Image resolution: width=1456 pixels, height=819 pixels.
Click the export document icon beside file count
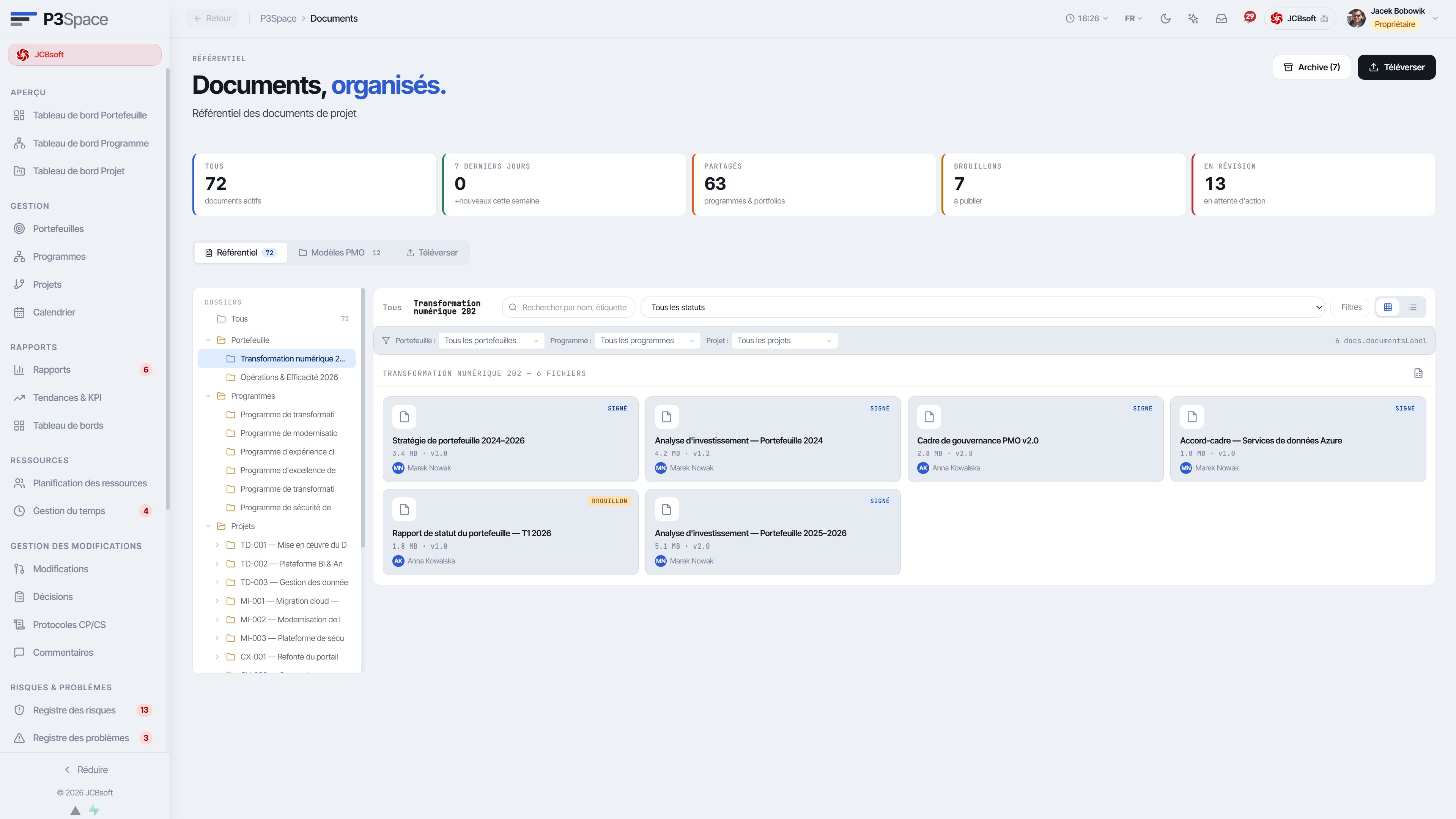click(1418, 373)
